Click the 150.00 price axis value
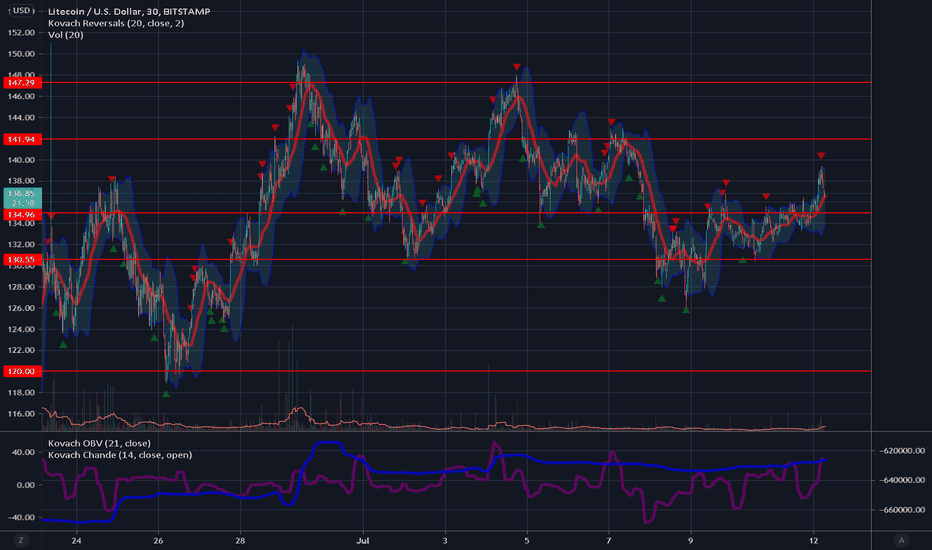 [x=21, y=54]
